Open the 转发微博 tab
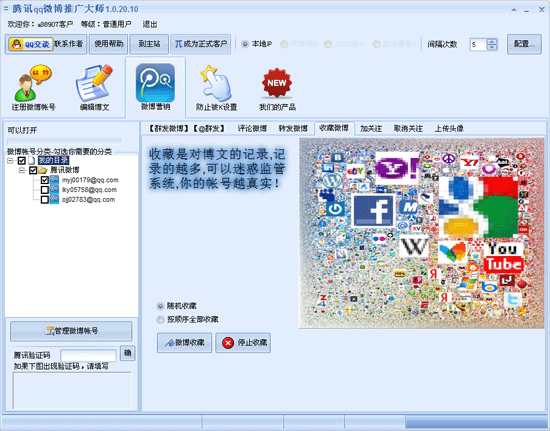This screenshot has height=431, width=550. [293, 128]
